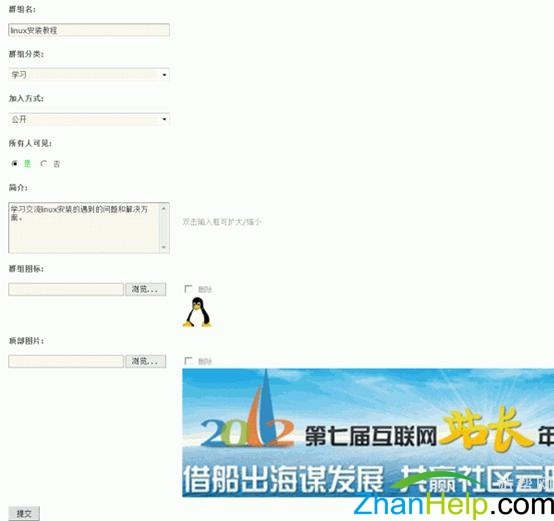
Task: Click the textarea scrollbar up arrow
Action: (164, 208)
